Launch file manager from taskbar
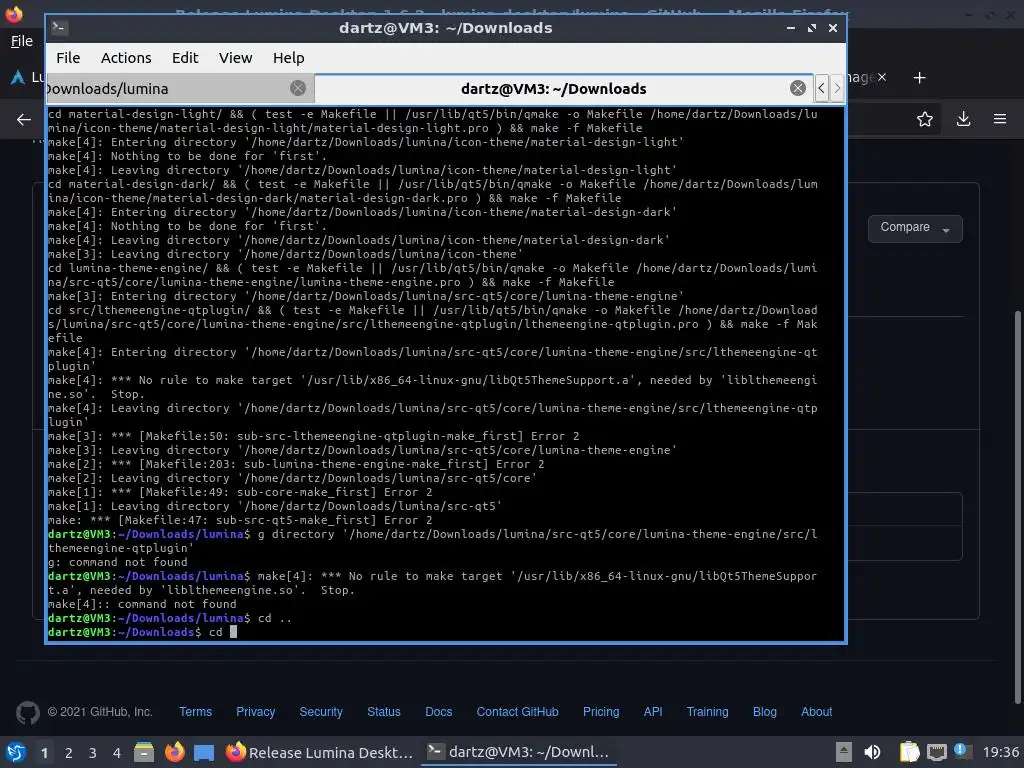The height and width of the screenshot is (768, 1024). (x=144, y=752)
